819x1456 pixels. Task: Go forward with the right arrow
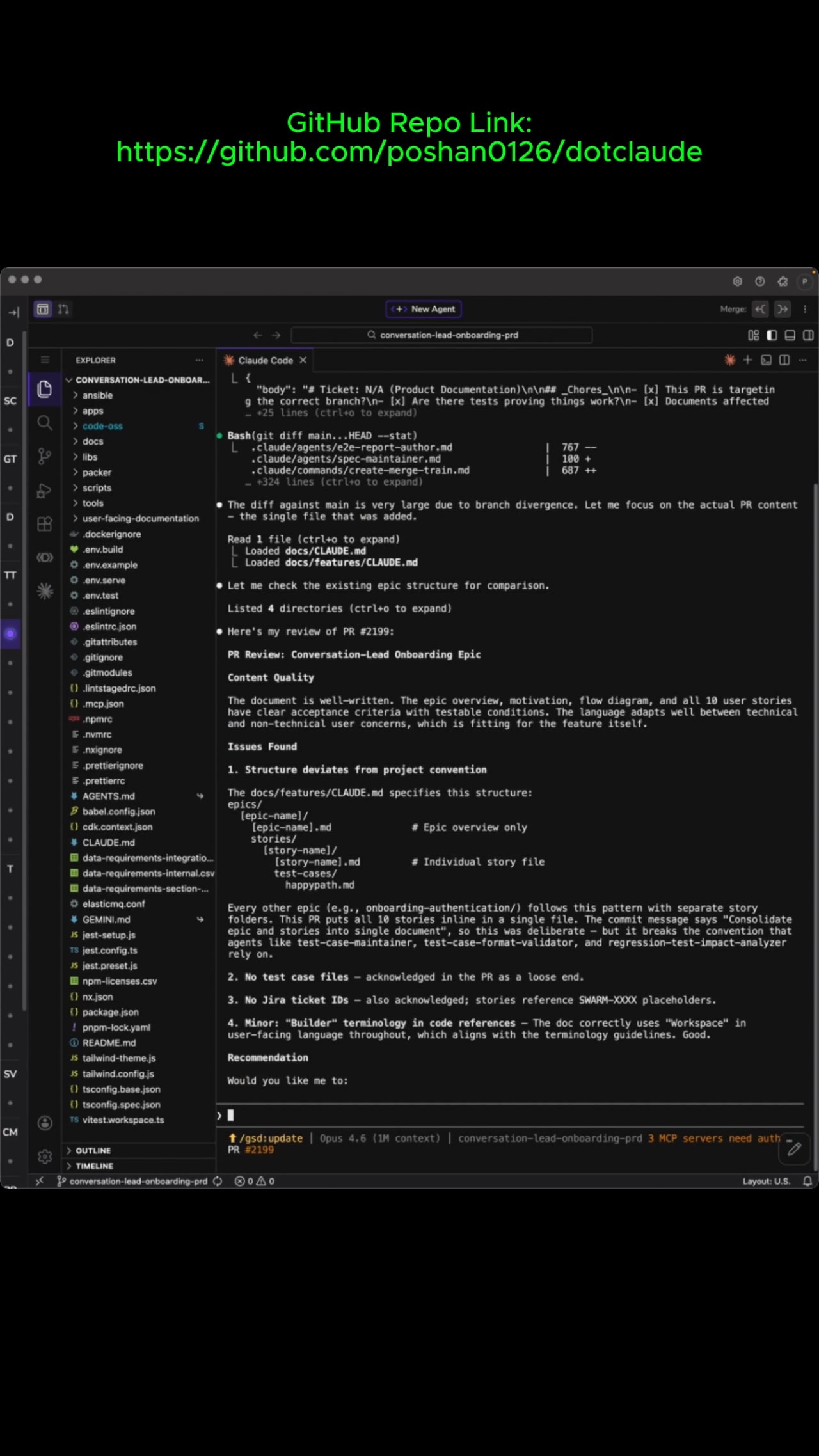(x=276, y=335)
